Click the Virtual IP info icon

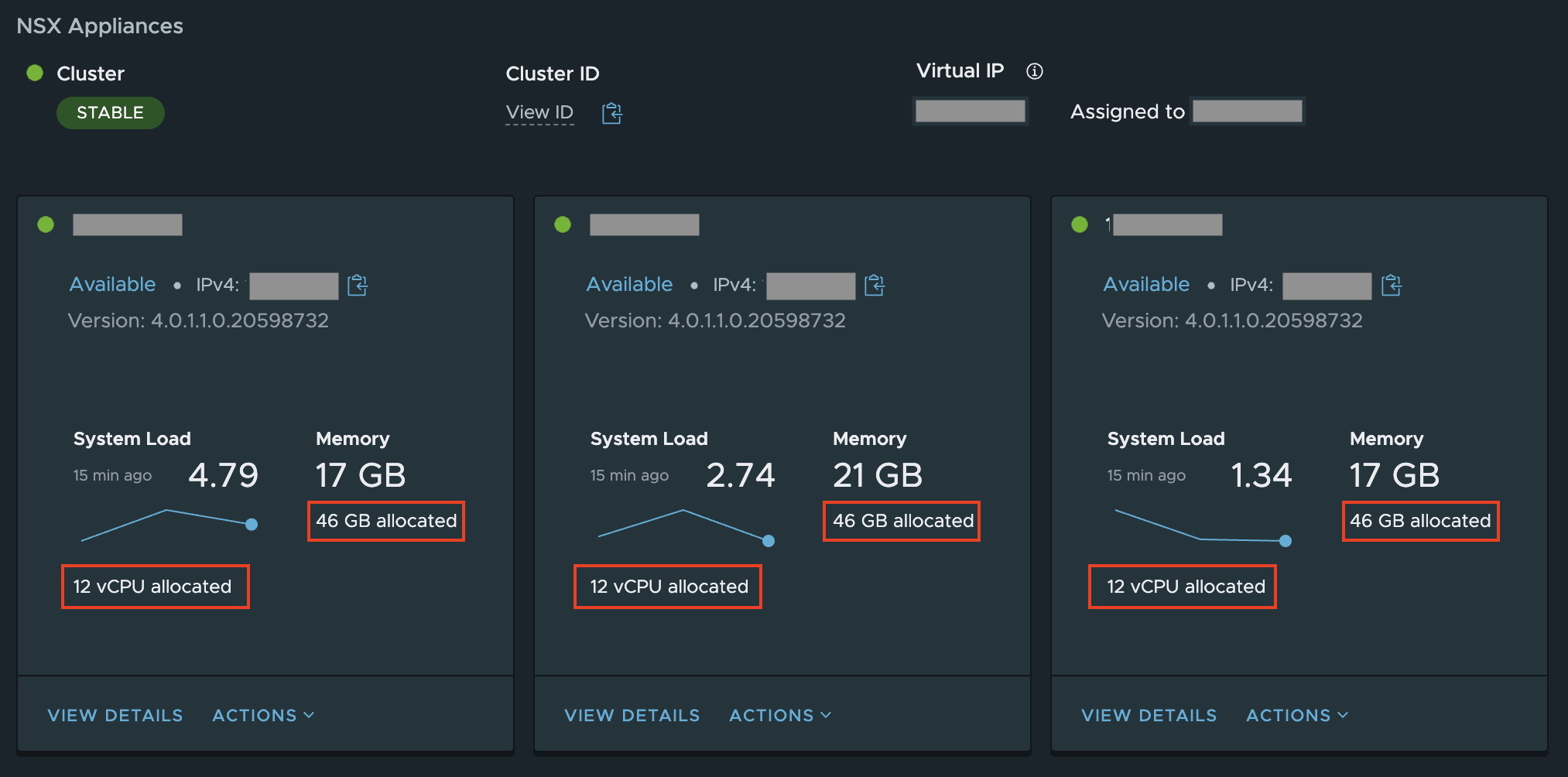click(x=1034, y=71)
